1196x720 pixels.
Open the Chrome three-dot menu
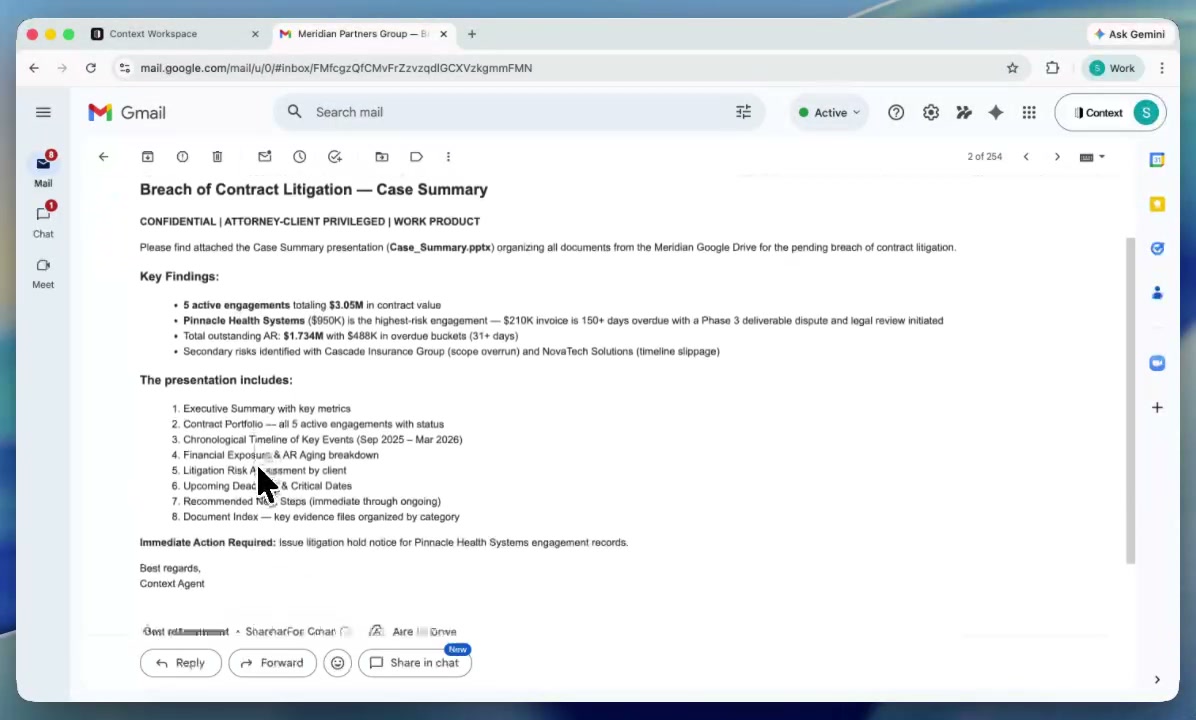tap(1162, 68)
